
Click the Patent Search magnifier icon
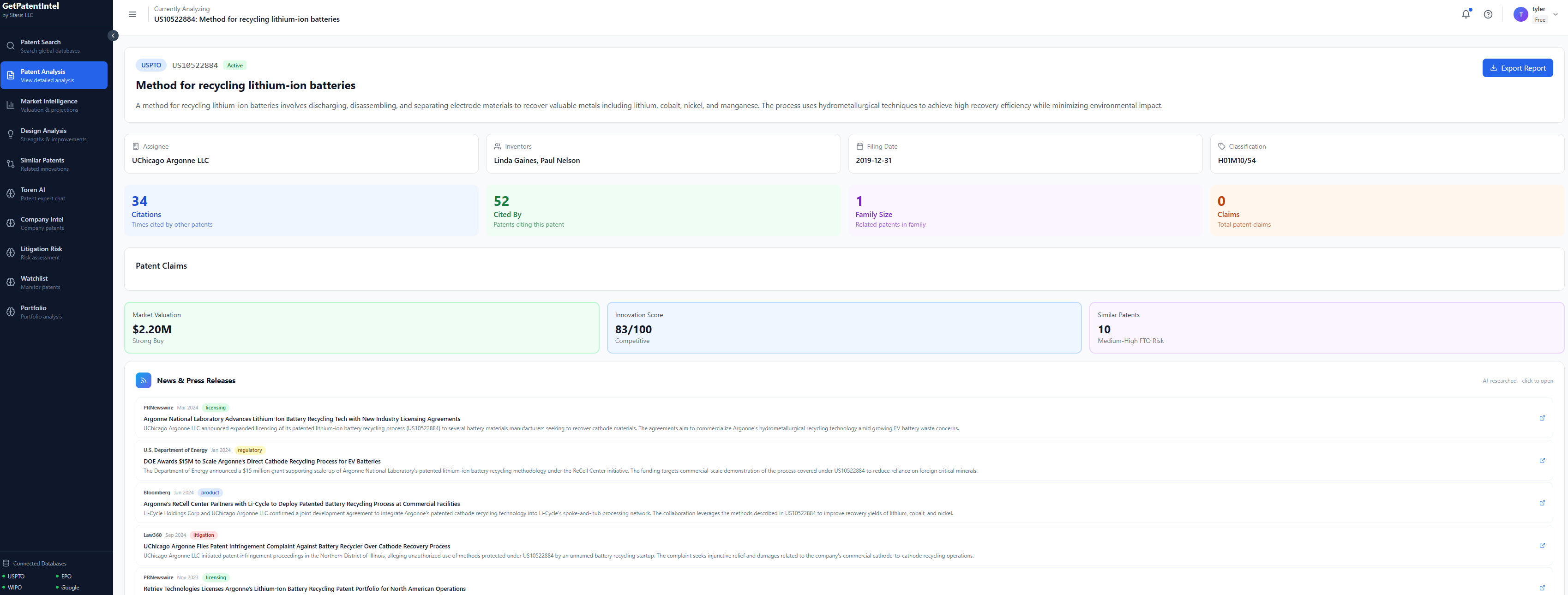click(x=10, y=46)
